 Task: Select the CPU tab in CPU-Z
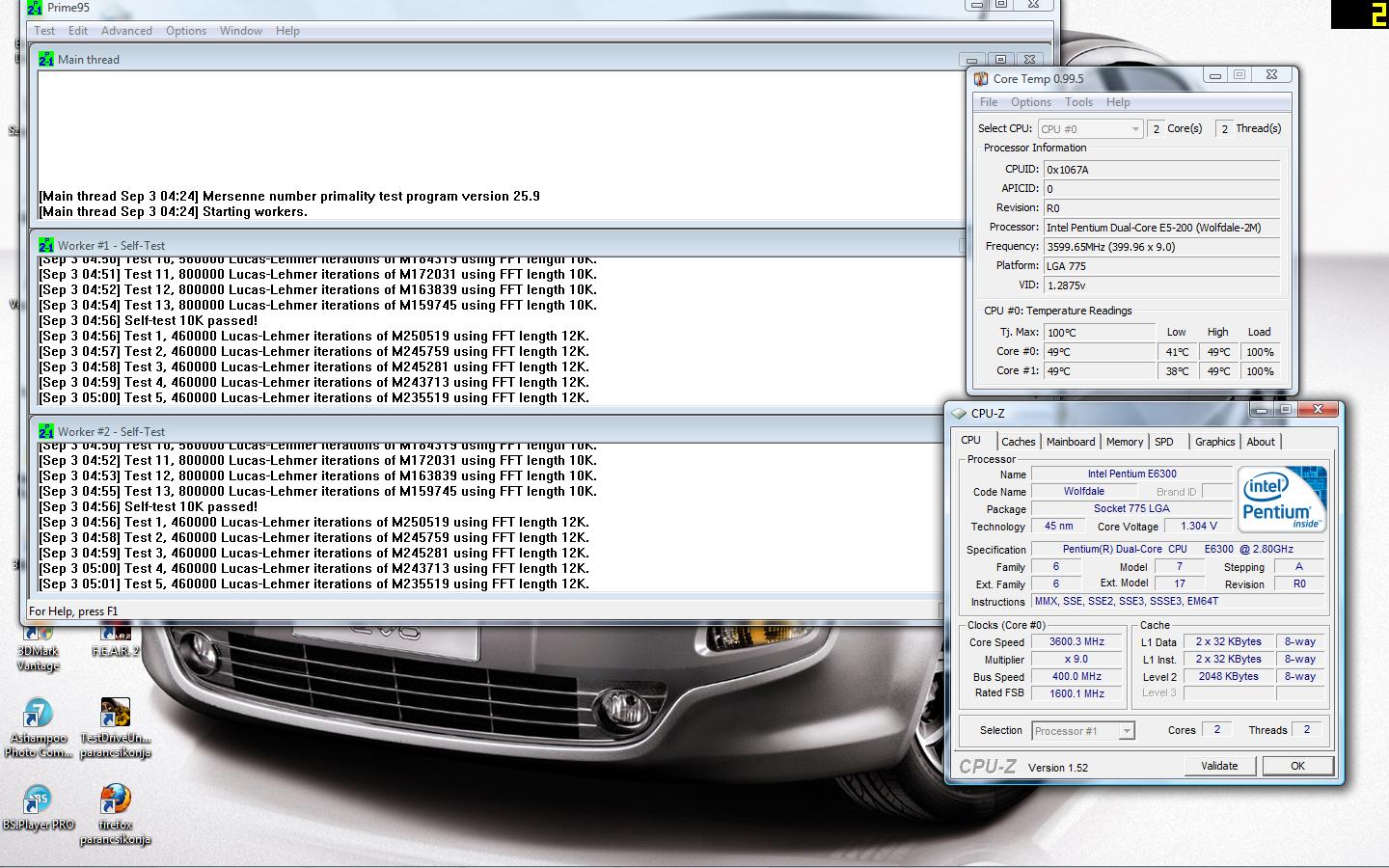point(970,440)
